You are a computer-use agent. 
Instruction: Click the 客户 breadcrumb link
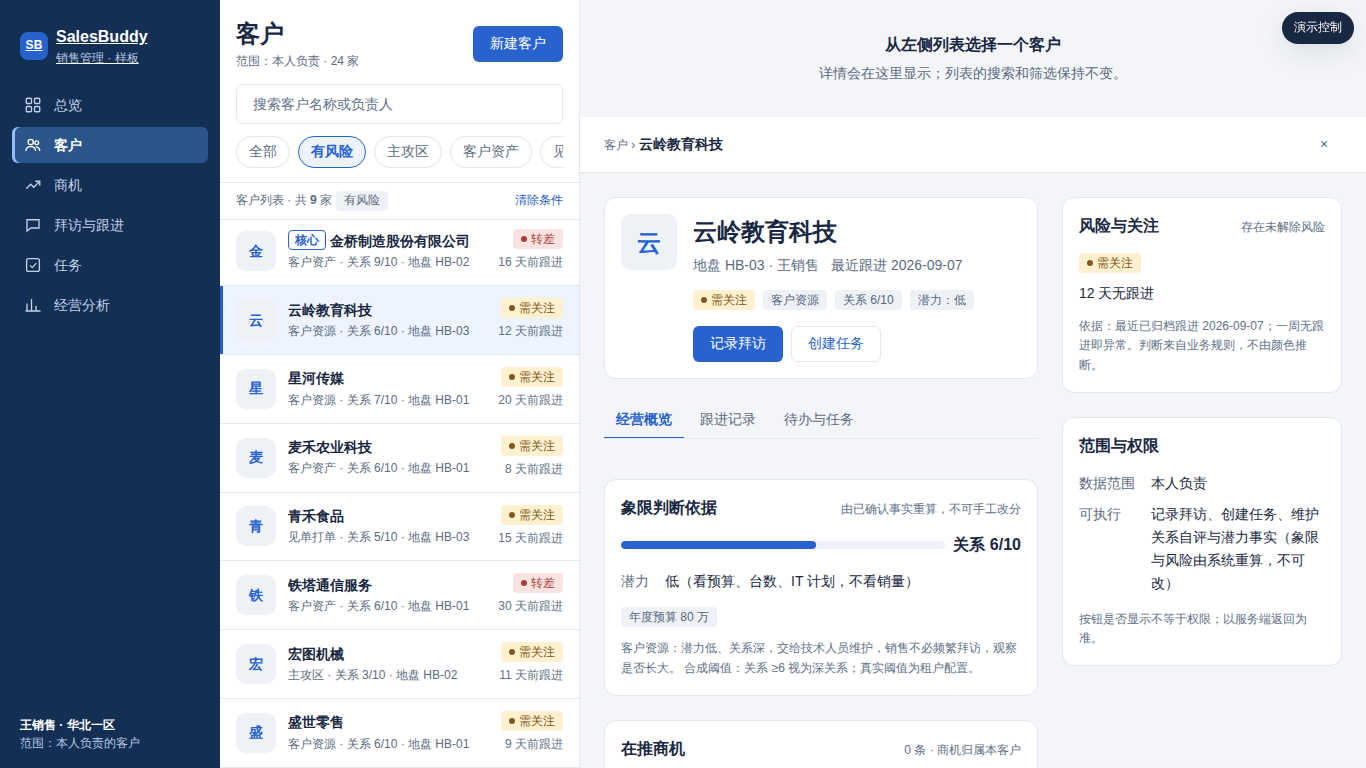tap(616, 145)
